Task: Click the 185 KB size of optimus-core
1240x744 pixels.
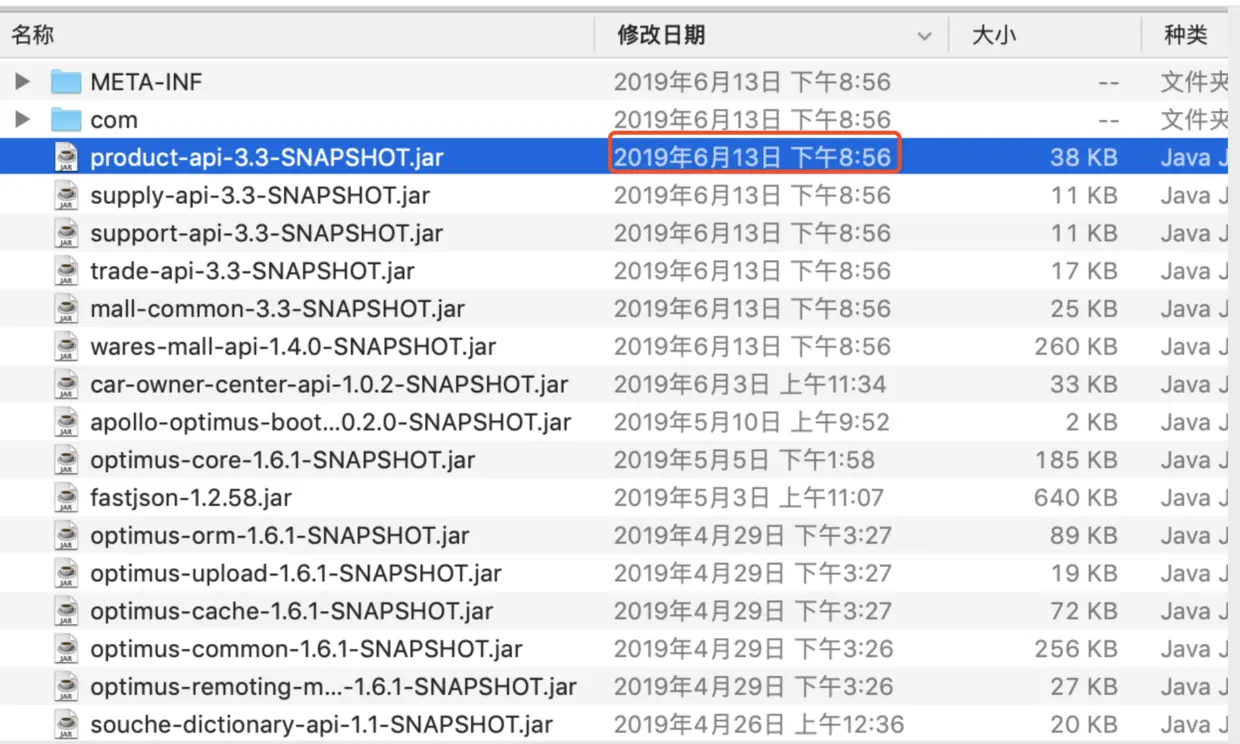Action: pos(1076,460)
